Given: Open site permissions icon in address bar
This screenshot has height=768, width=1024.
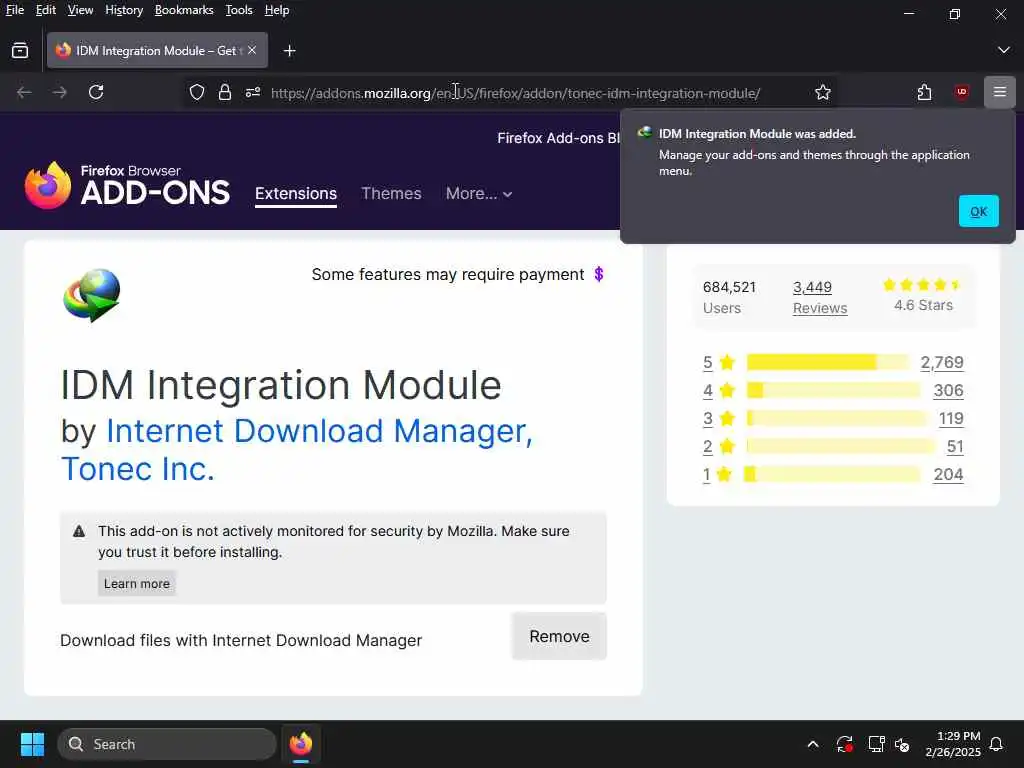Looking at the screenshot, I should pyautogui.click(x=253, y=93).
